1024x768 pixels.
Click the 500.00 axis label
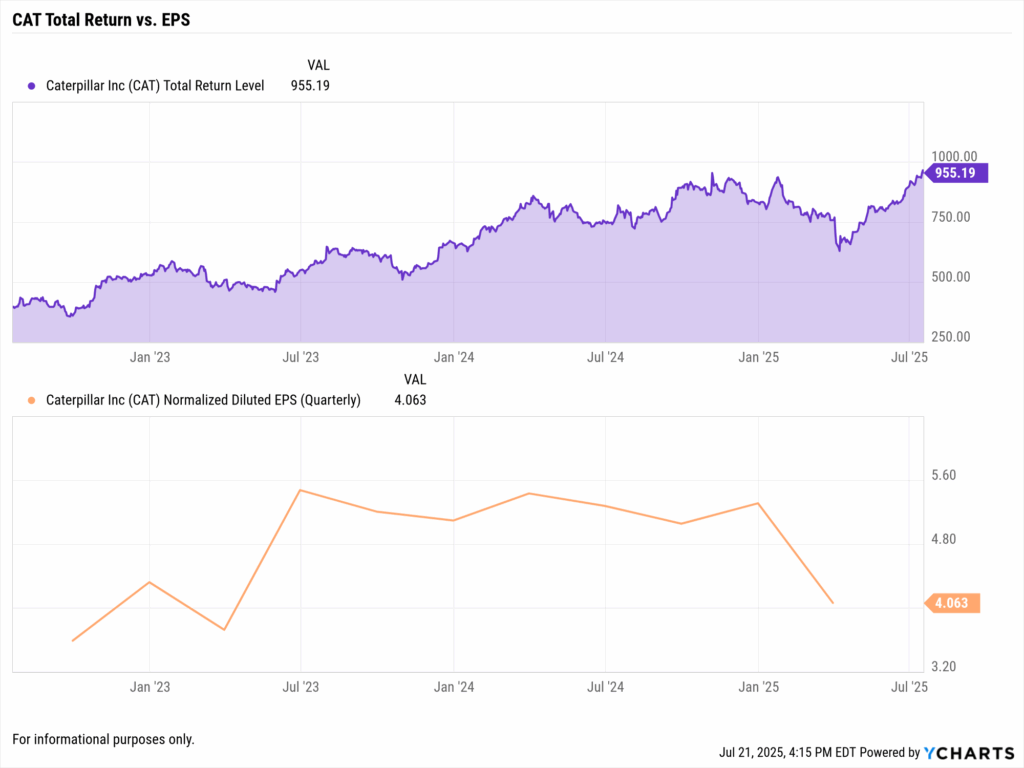(951, 277)
